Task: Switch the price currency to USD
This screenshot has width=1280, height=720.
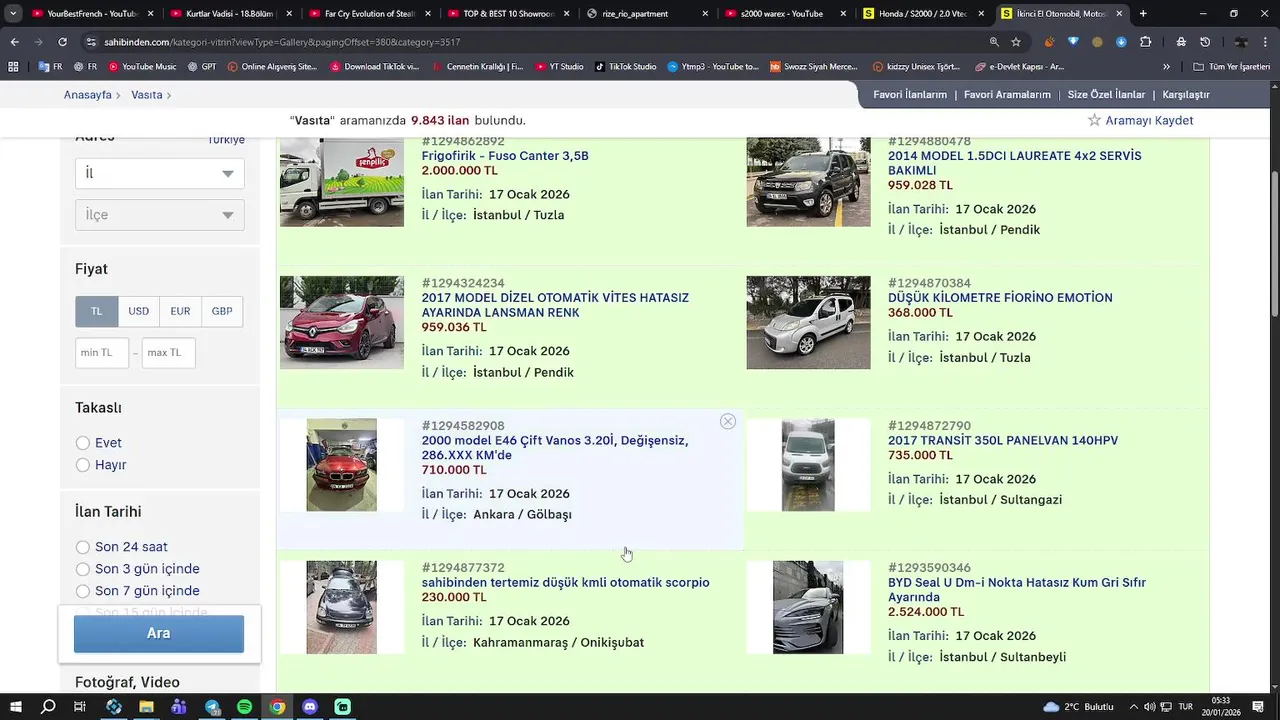Action: [x=138, y=311]
